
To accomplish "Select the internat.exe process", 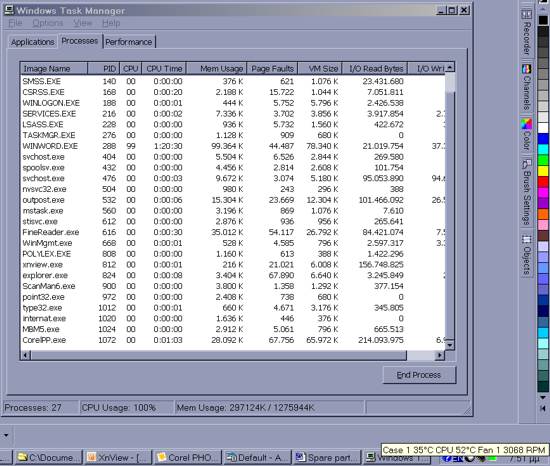I will [x=233, y=319].
